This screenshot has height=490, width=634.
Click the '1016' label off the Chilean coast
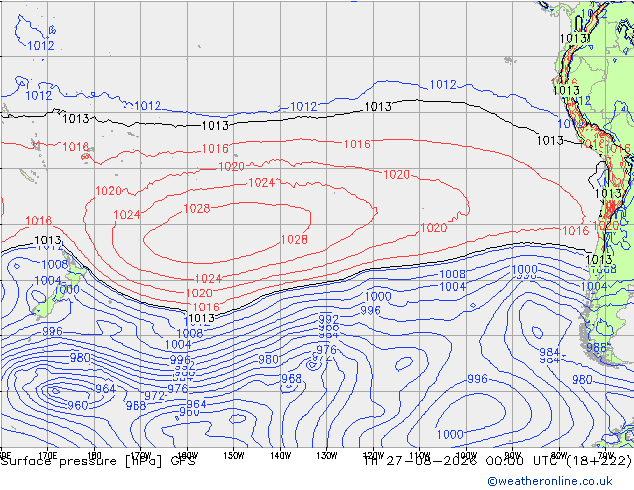click(x=576, y=231)
